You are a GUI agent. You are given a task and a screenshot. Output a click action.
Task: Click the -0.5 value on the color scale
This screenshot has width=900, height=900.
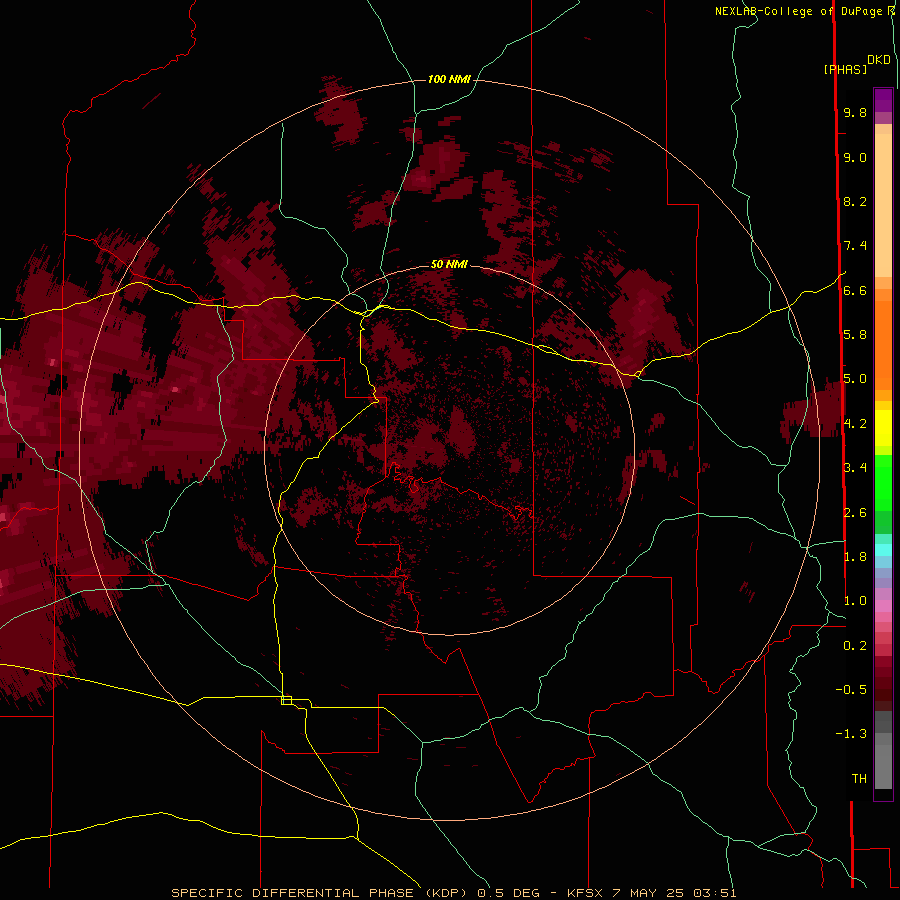pyautogui.click(x=851, y=690)
